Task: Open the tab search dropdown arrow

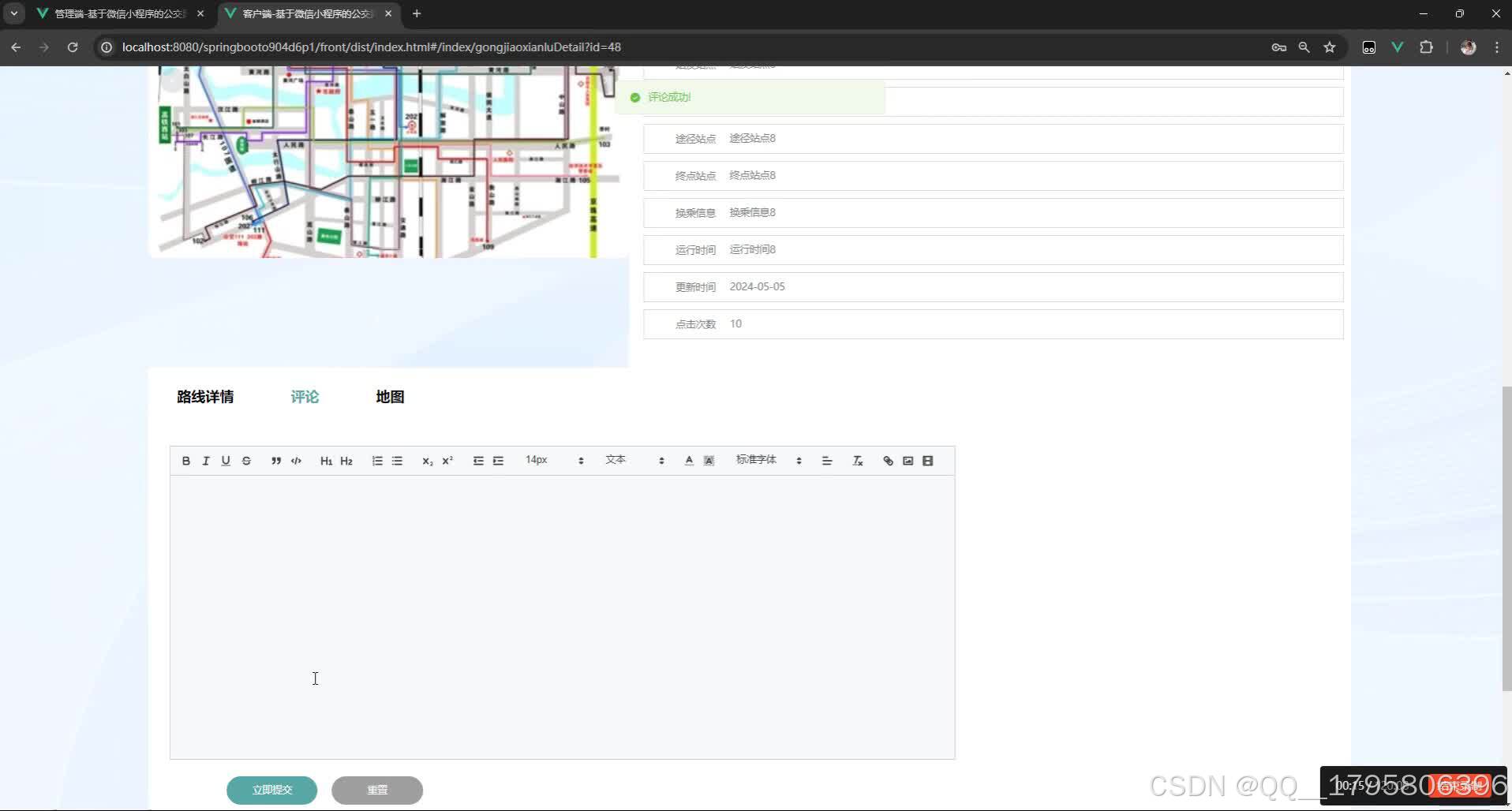Action: (13, 13)
